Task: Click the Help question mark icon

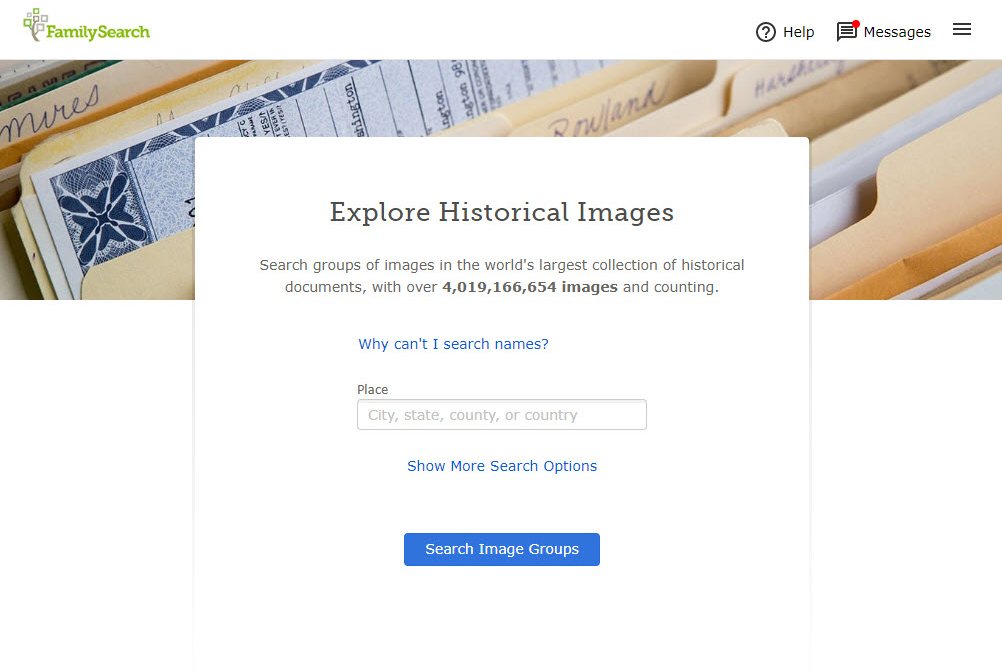Action: tap(766, 32)
